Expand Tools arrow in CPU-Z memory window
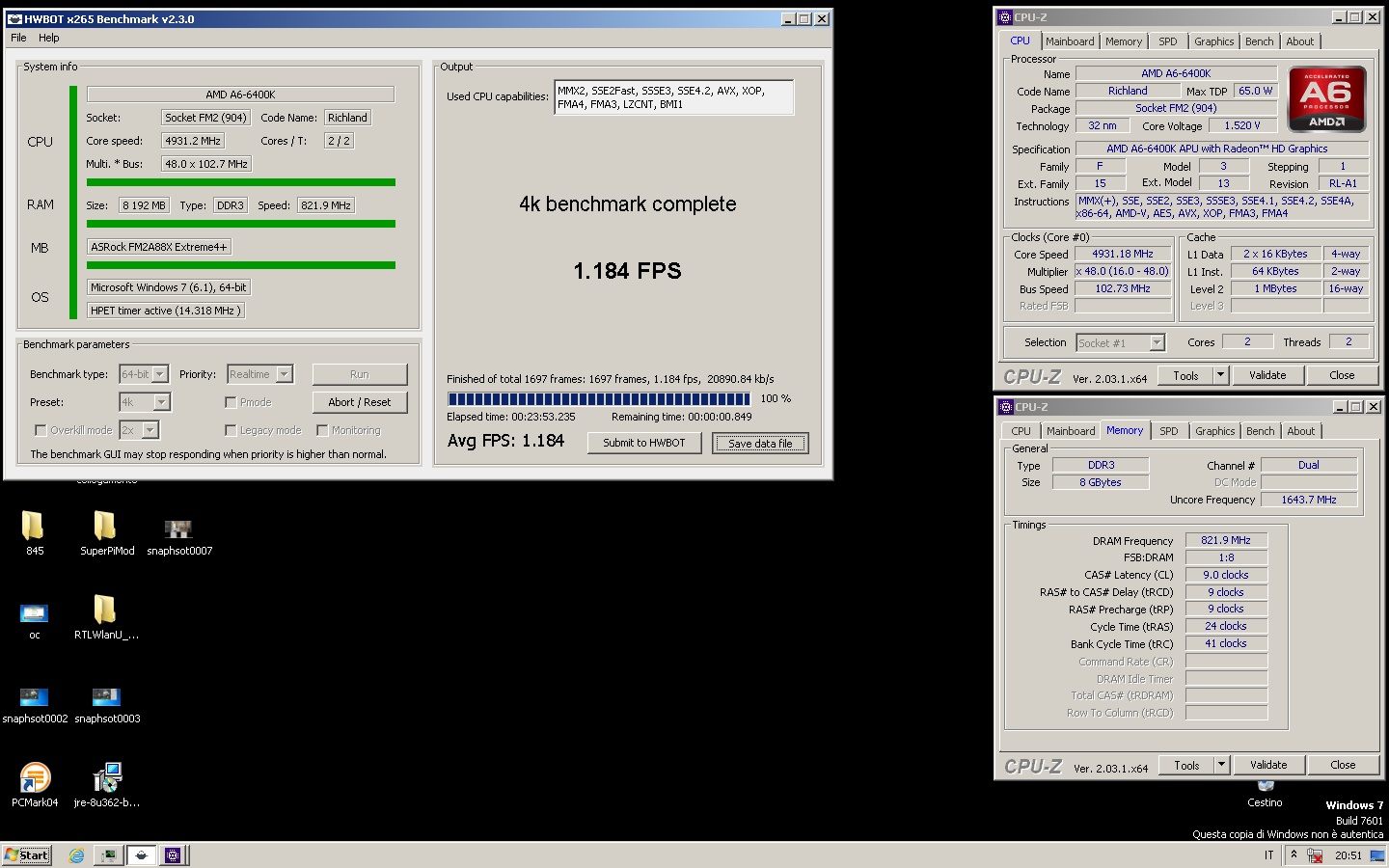This screenshot has height=868, width=1389. [1221, 765]
